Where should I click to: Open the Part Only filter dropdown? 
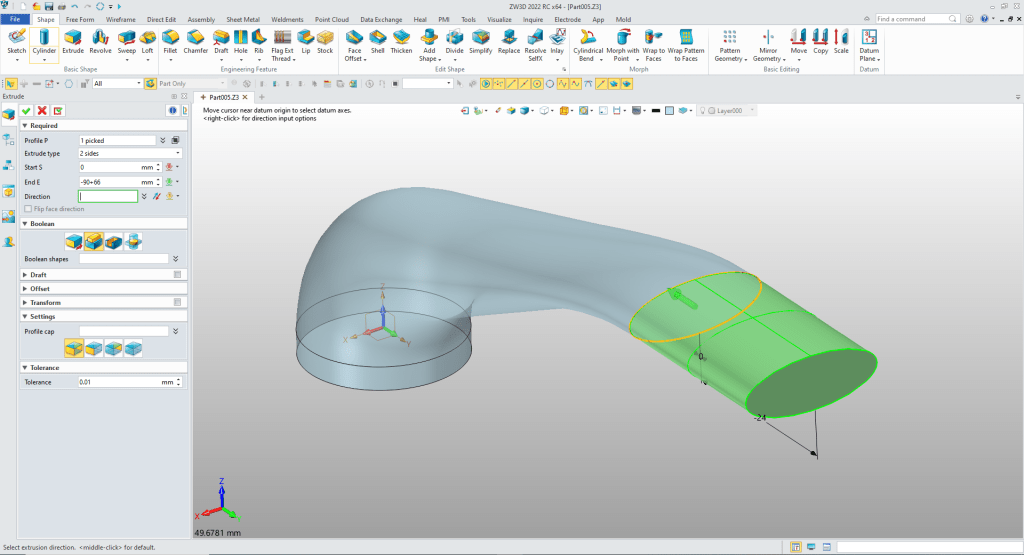point(190,84)
